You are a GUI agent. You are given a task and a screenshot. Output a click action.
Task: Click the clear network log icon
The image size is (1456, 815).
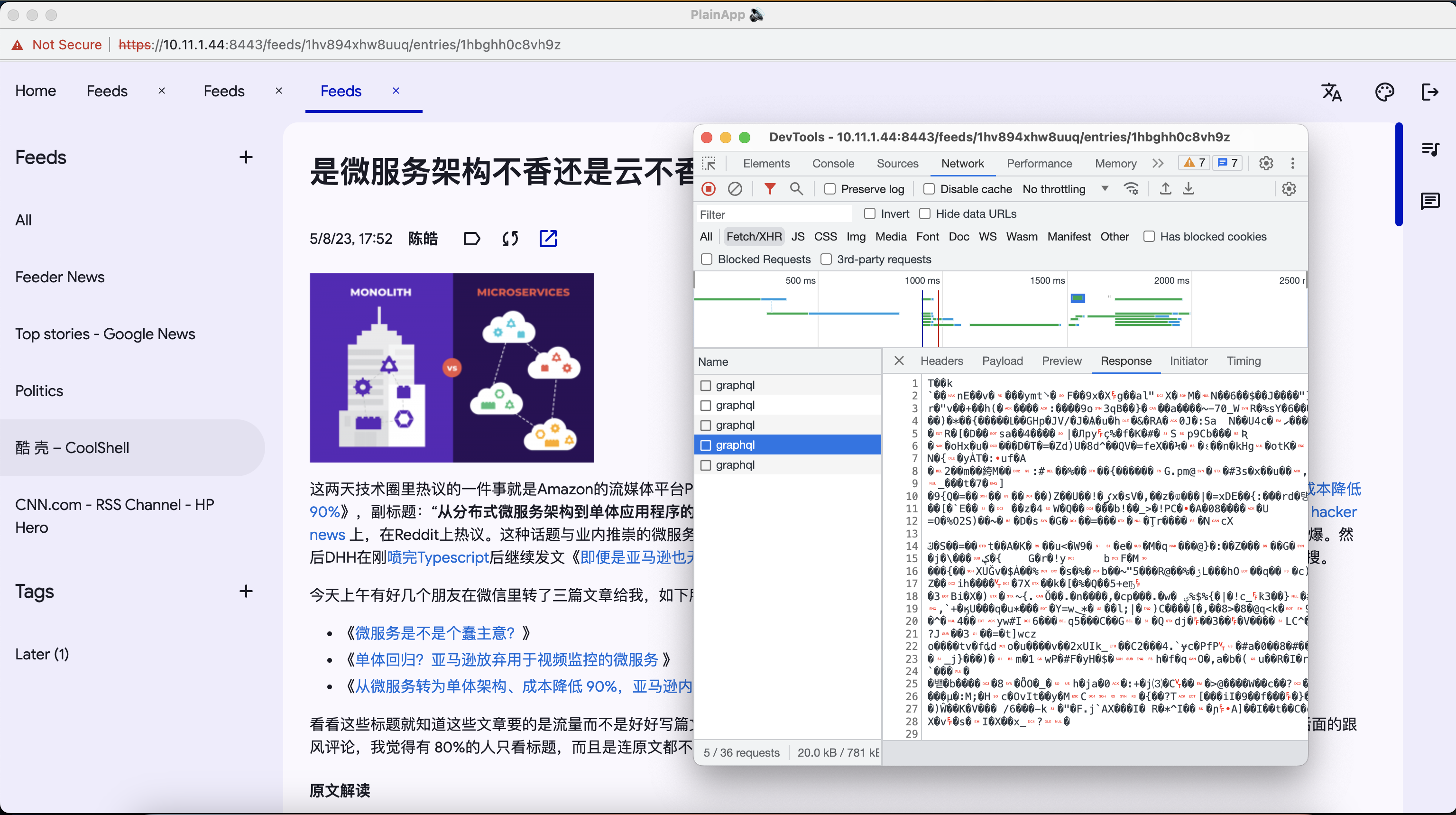pos(735,189)
